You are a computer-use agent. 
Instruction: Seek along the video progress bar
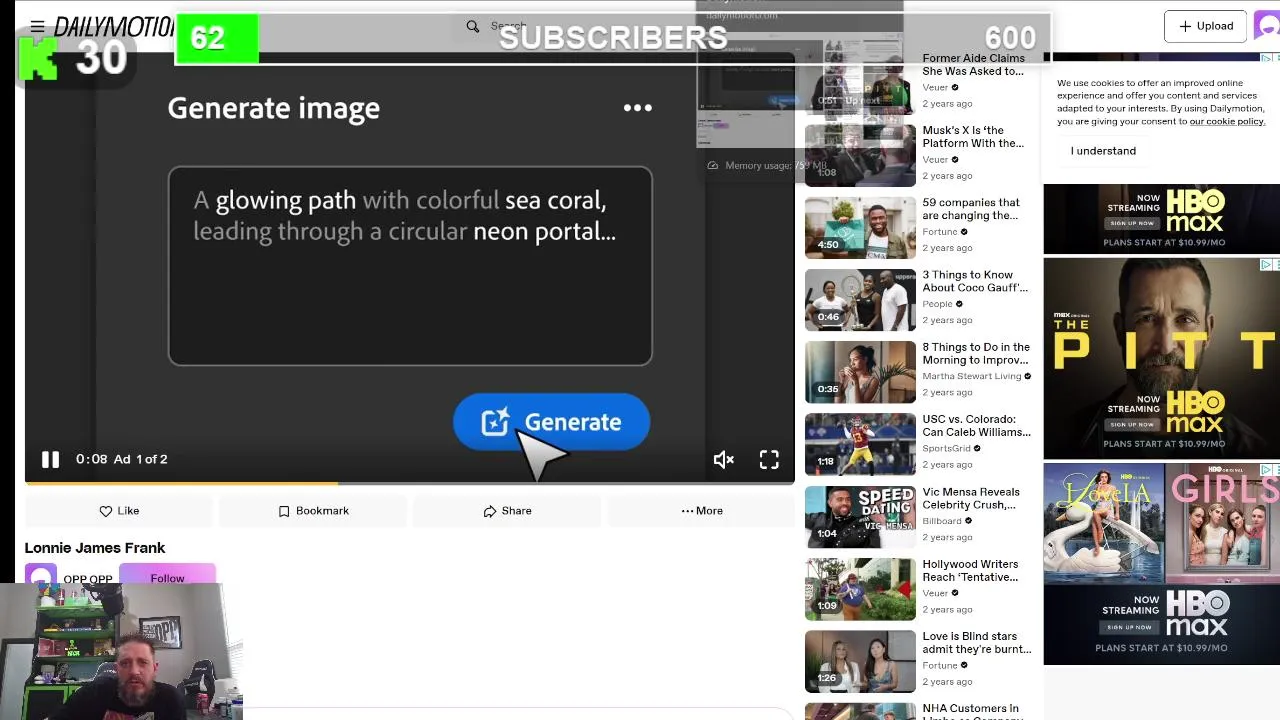click(410, 483)
